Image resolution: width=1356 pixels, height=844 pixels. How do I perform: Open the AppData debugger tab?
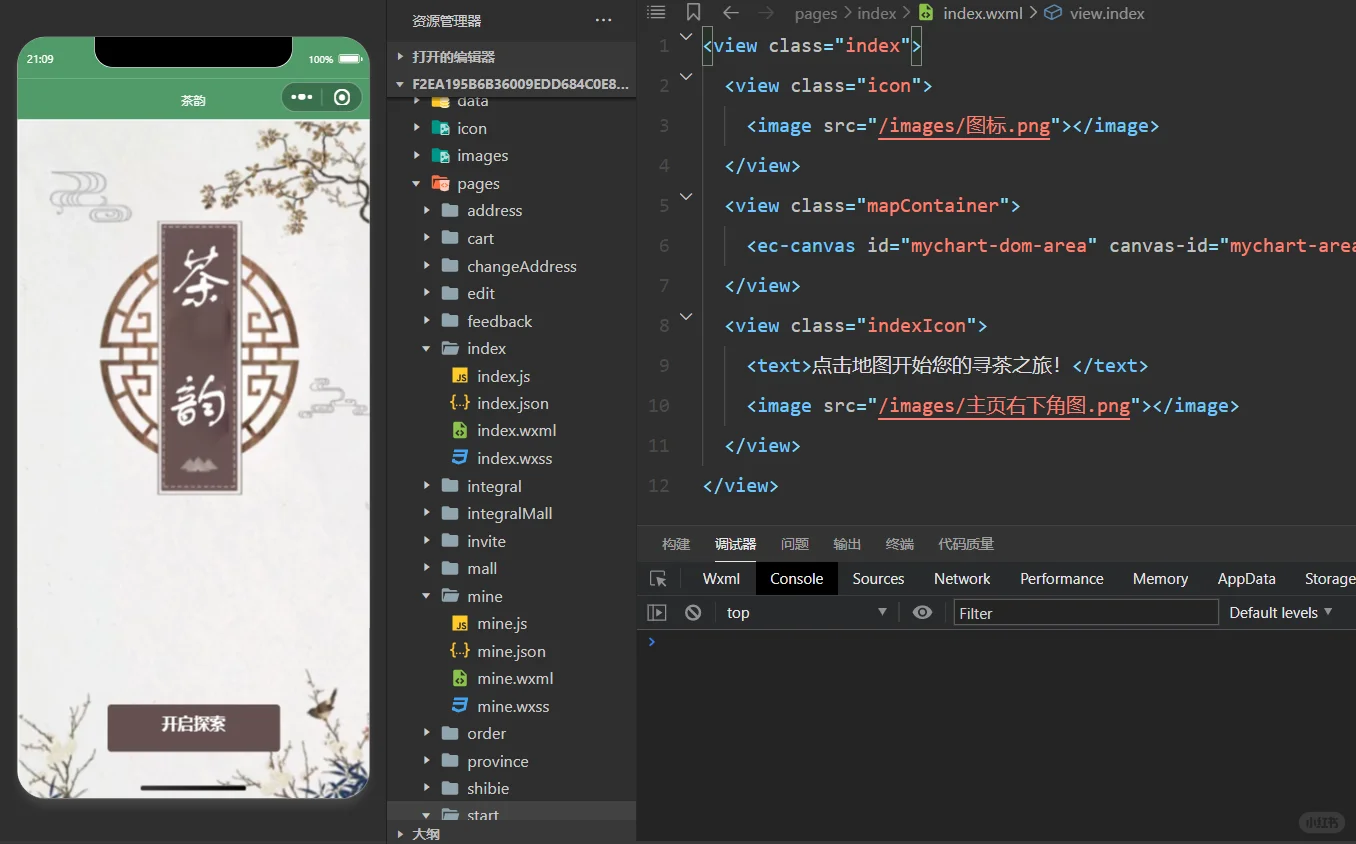tap(1246, 579)
